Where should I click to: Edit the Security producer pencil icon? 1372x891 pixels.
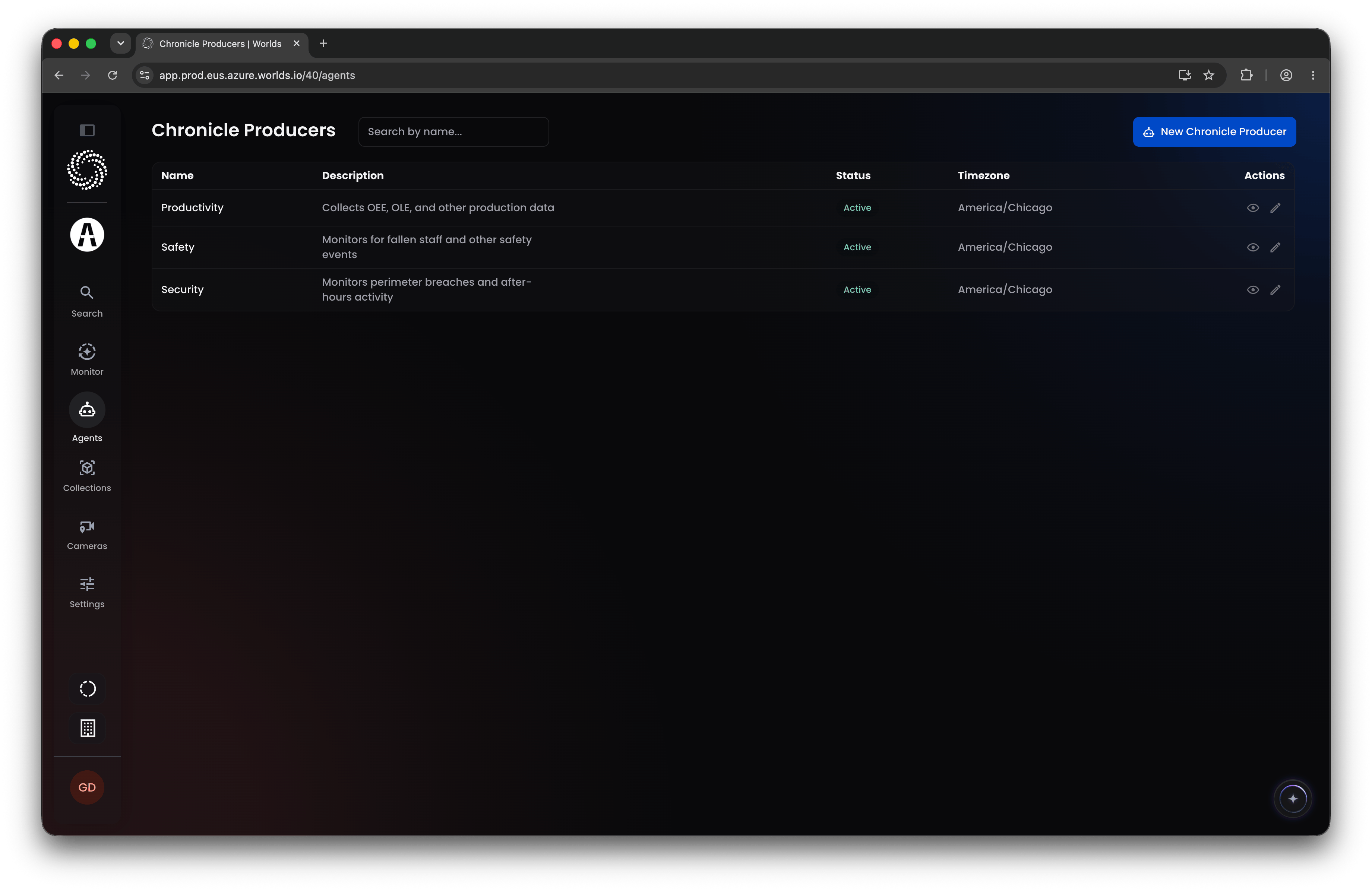1275,290
